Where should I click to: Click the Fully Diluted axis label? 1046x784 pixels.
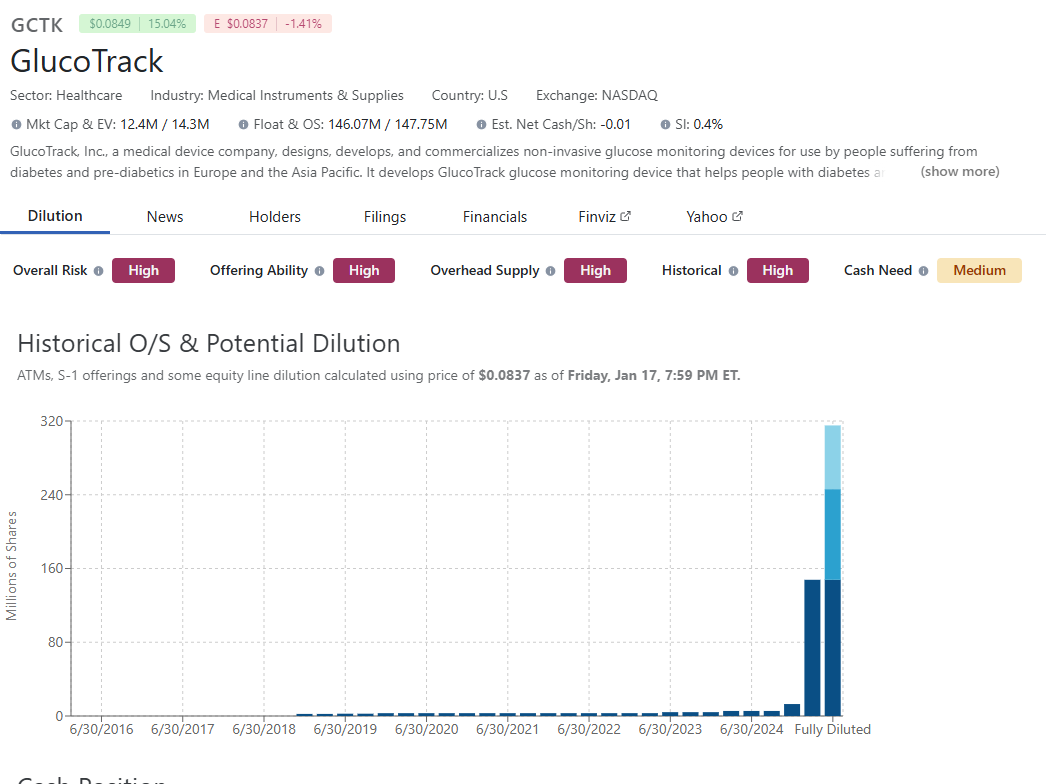pyautogui.click(x=833, y=729)
